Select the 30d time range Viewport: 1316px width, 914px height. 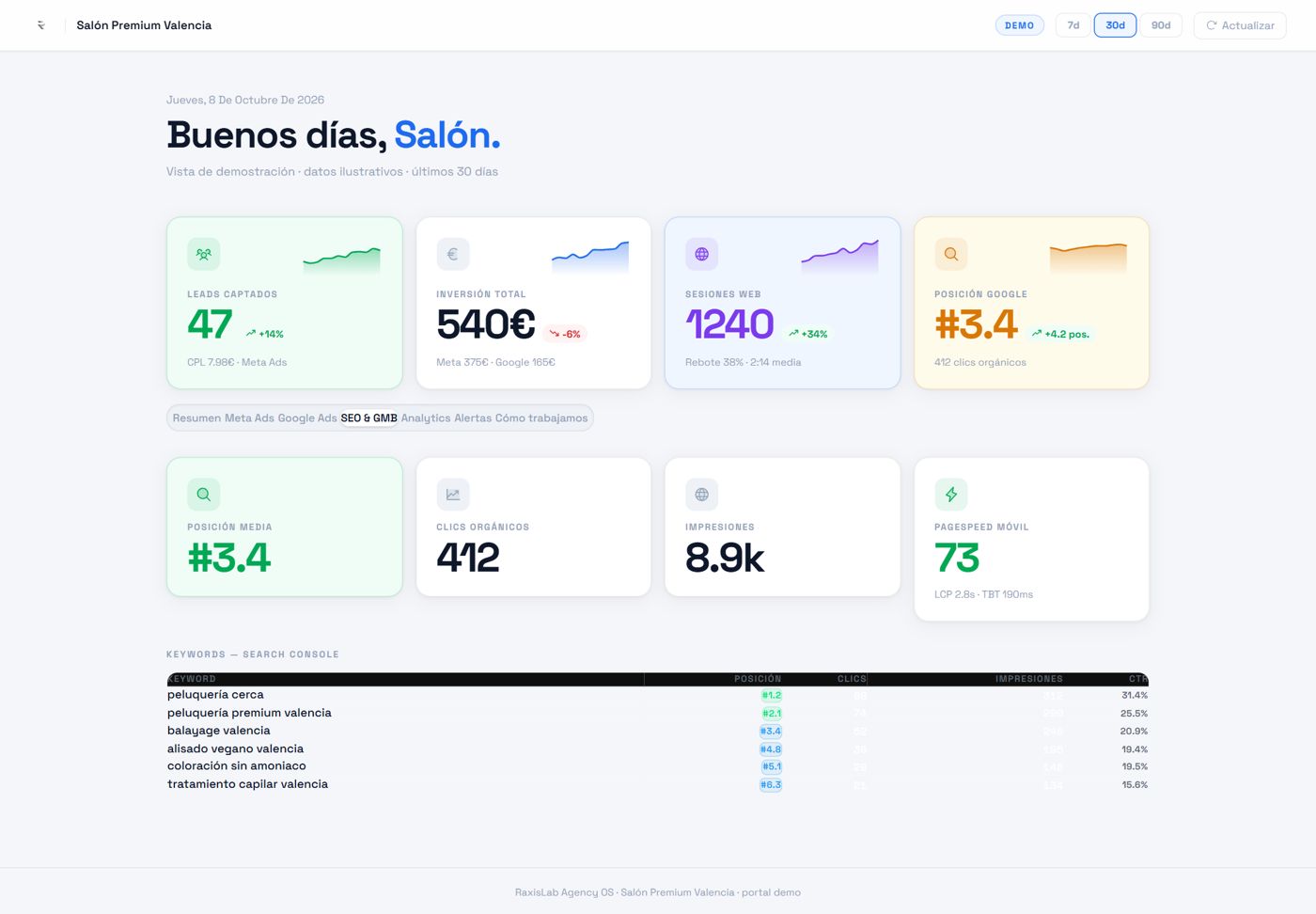pos(1116,25)
